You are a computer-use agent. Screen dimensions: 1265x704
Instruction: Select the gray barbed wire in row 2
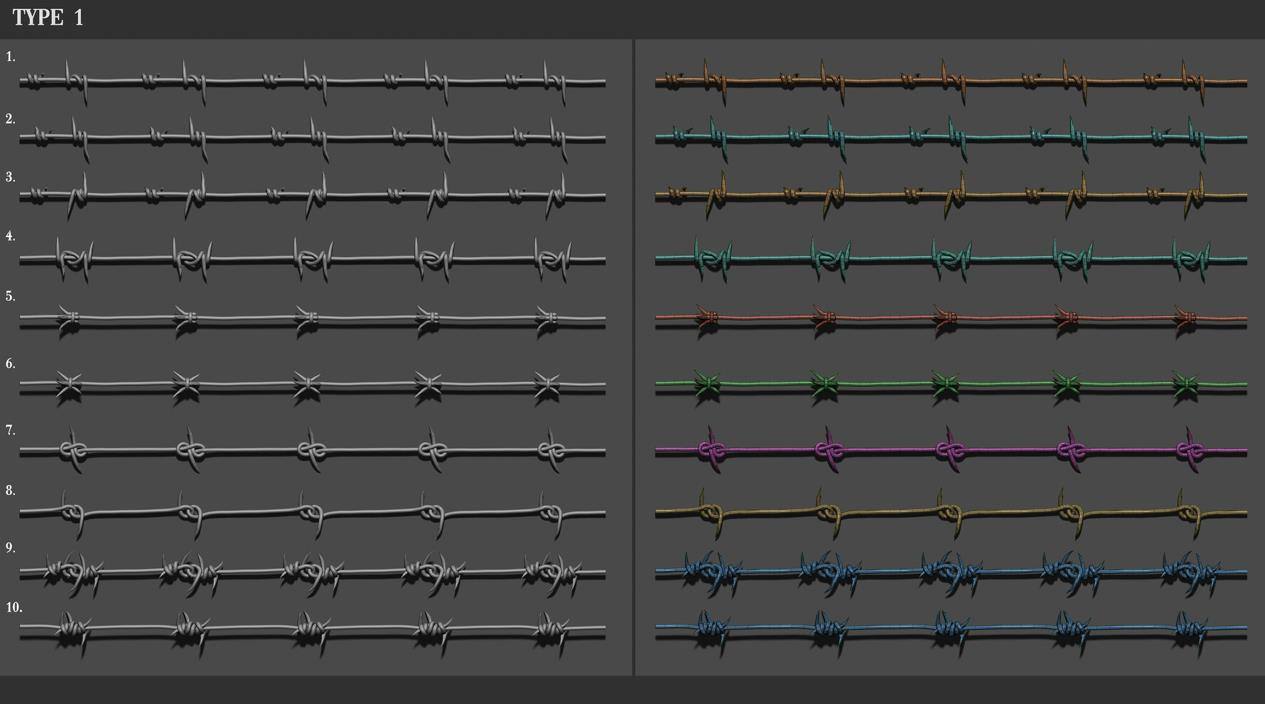[312, 138]
